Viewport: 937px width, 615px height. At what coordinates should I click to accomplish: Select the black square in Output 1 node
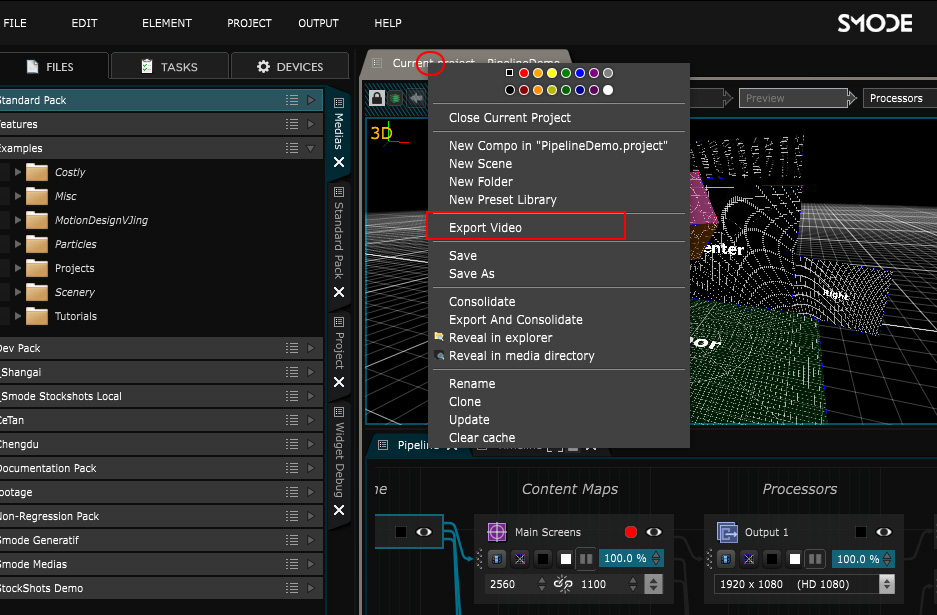(x=772, y=559)
